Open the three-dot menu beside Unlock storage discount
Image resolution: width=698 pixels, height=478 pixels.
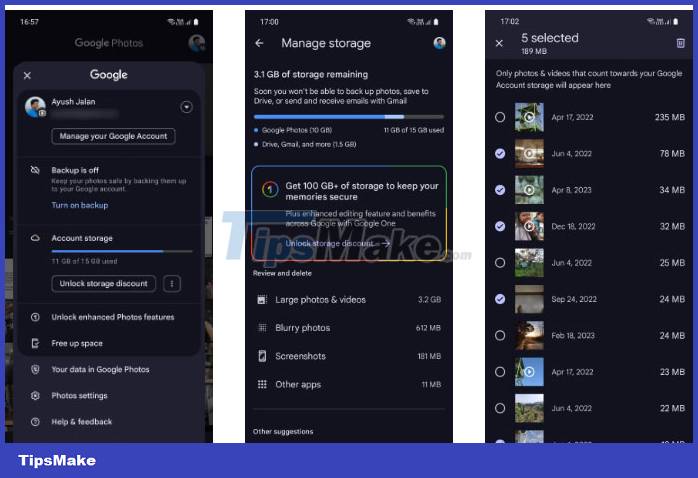[x=172, y=284]
